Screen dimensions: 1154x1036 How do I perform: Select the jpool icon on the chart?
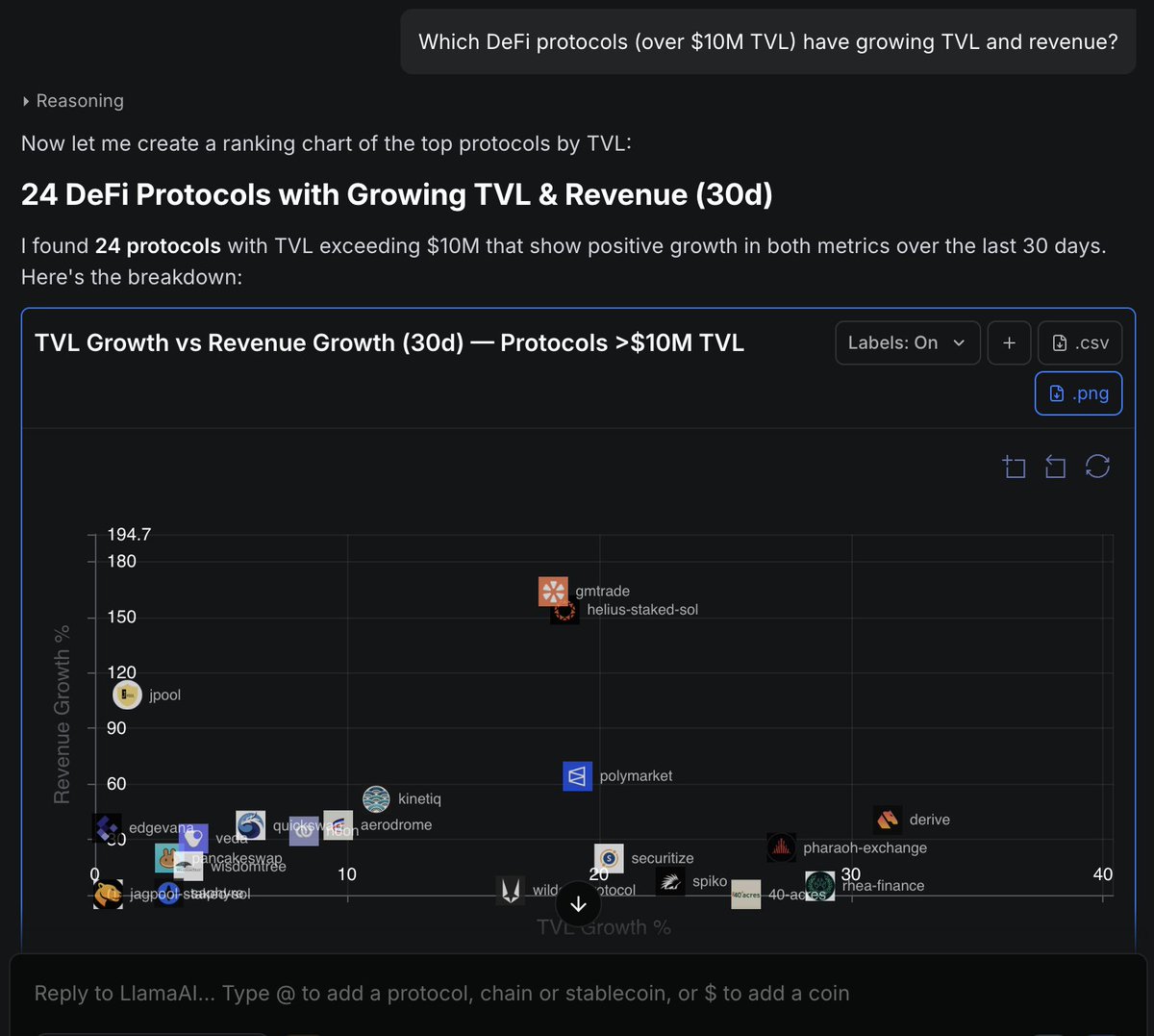point(126,695)
